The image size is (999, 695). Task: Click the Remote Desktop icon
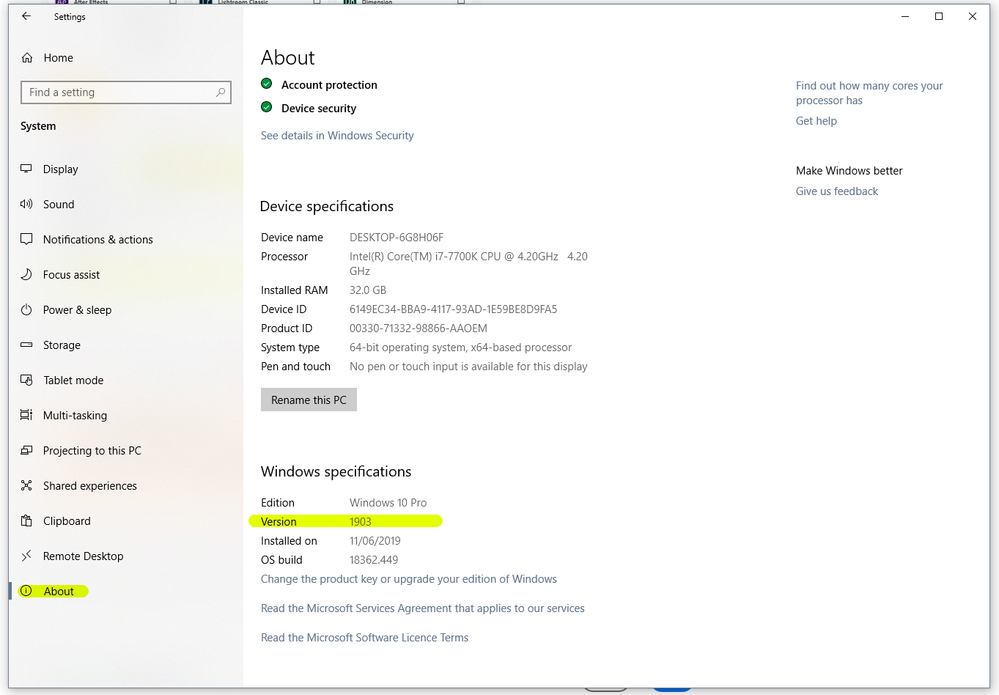coord(26,556)
